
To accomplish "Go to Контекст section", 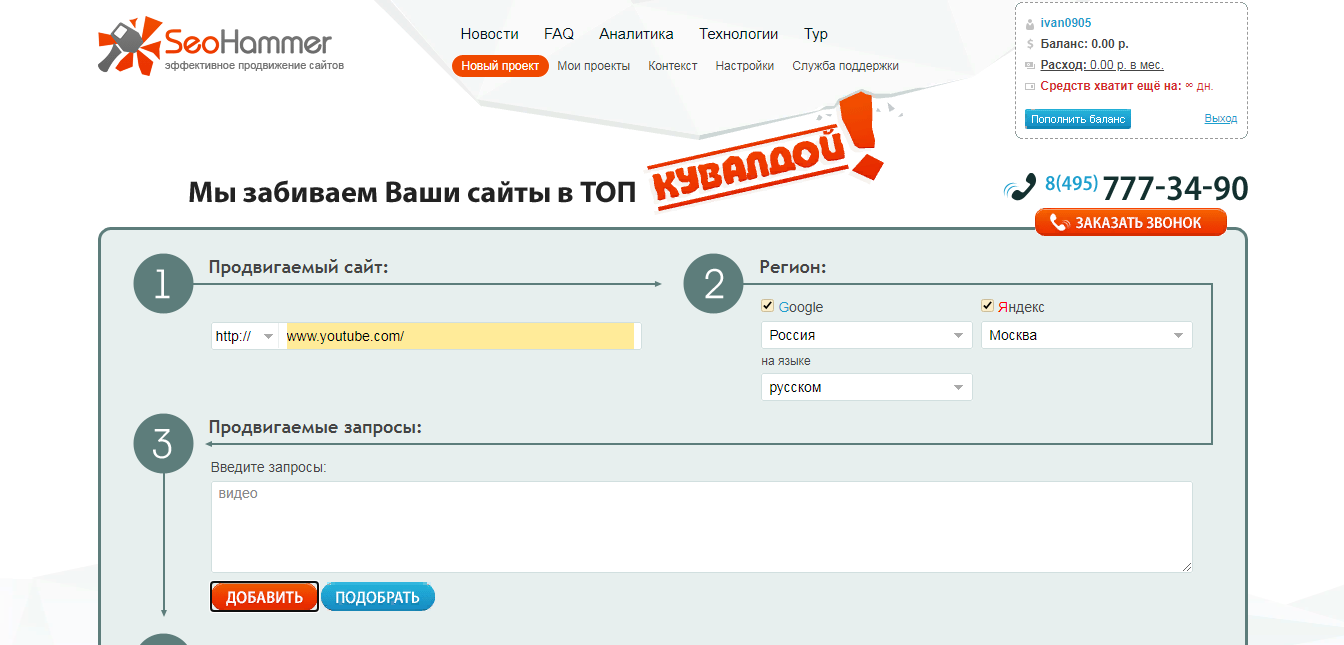I will [x=673, y=66].
